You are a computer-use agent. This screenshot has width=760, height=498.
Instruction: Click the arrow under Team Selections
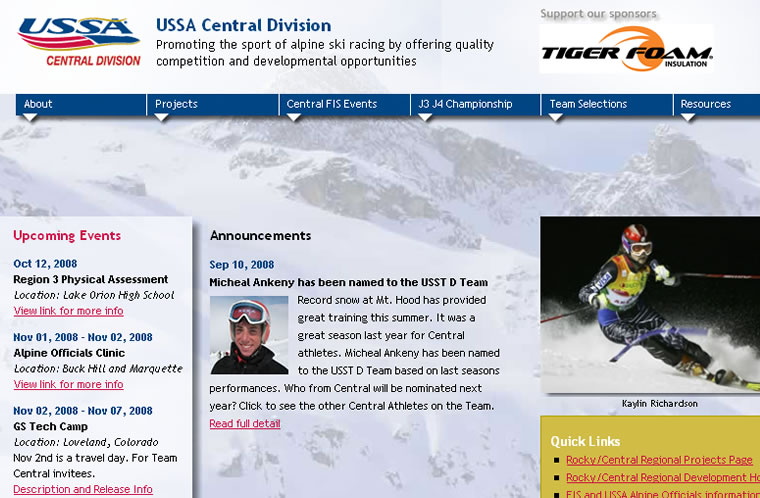555,117
